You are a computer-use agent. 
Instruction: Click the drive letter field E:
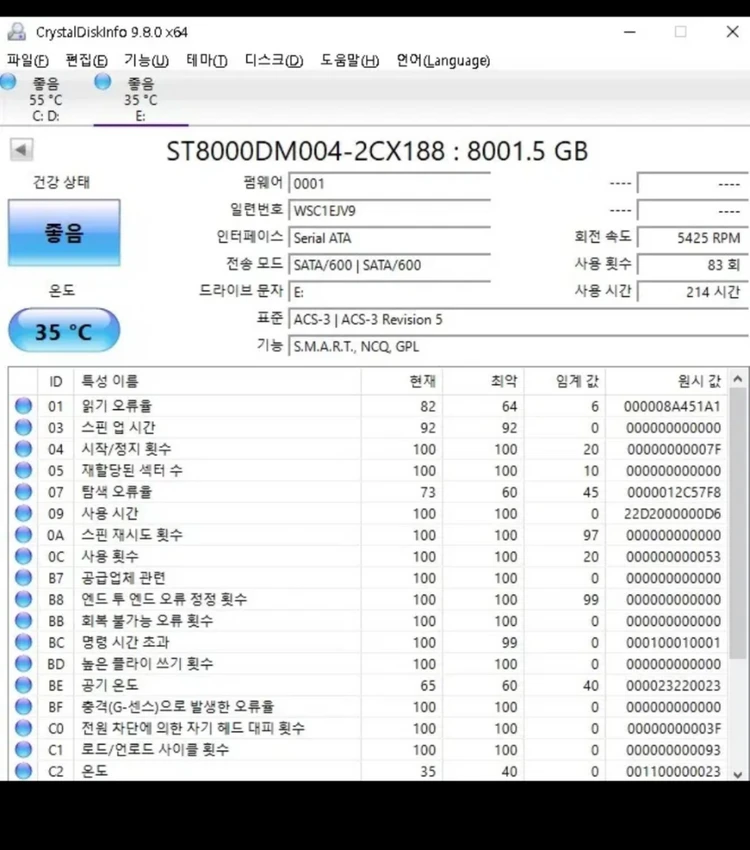(390, 292)
